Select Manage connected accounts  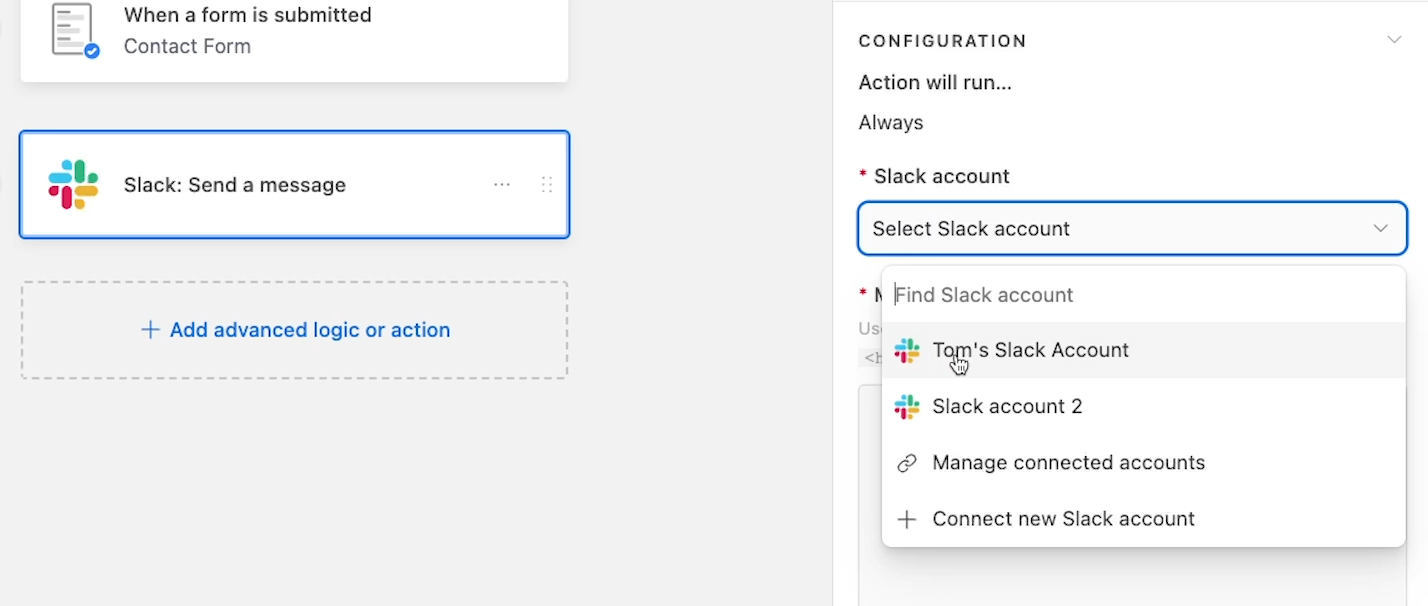click(x=1144, y=463)
